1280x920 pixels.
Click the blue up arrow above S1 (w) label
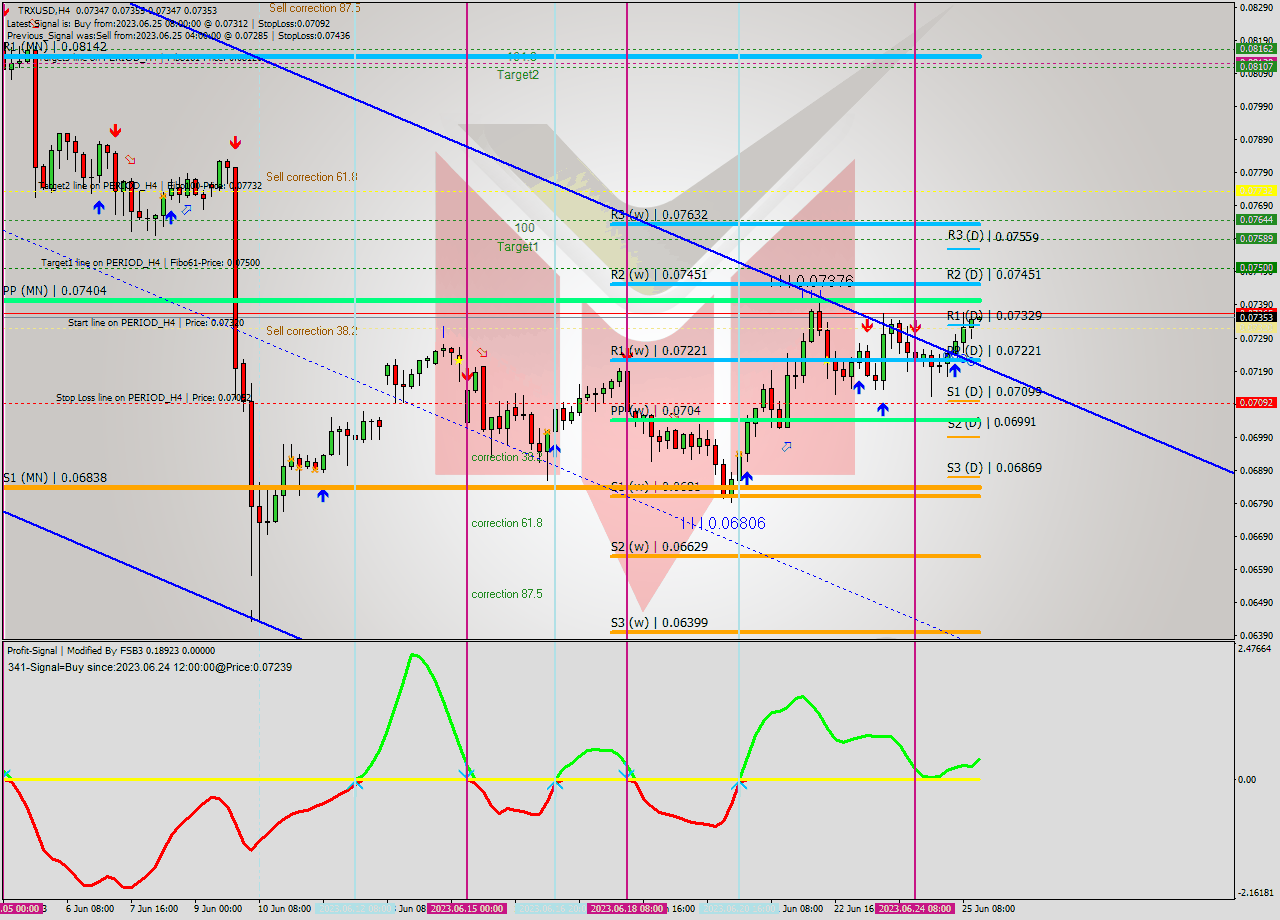(746, 479)
